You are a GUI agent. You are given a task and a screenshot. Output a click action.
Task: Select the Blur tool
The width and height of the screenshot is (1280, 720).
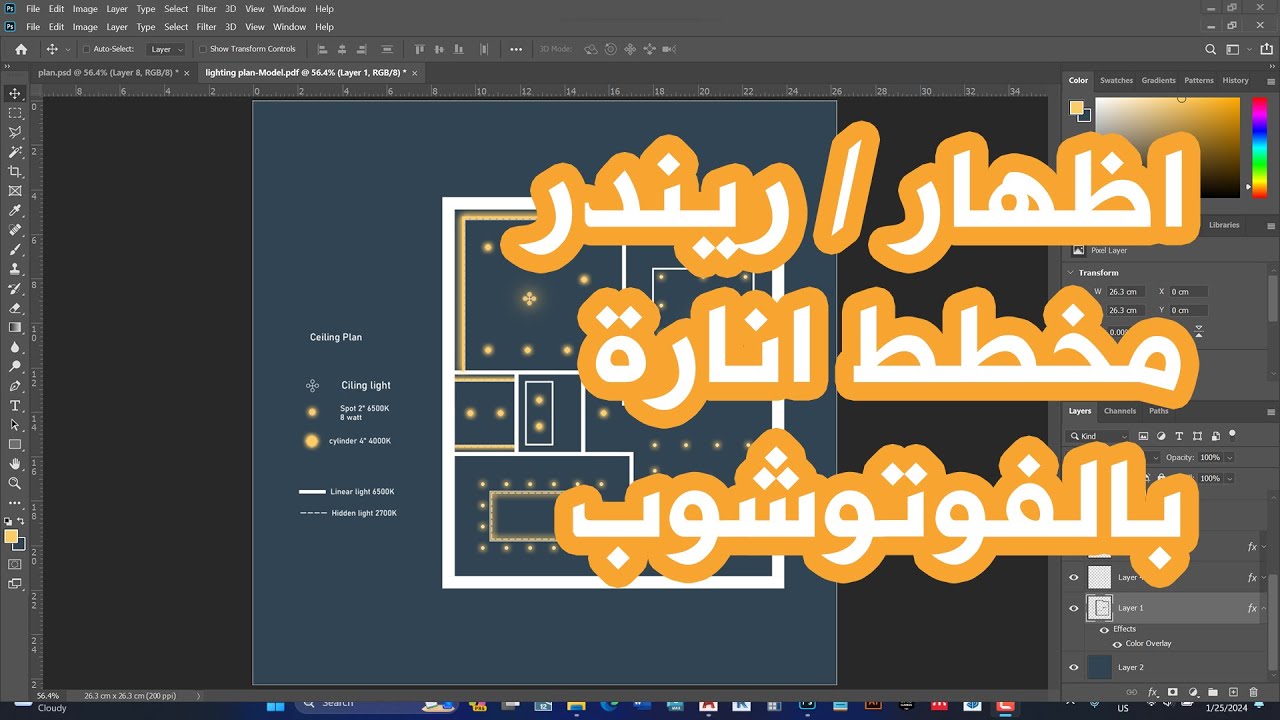[x=15, y=347]
